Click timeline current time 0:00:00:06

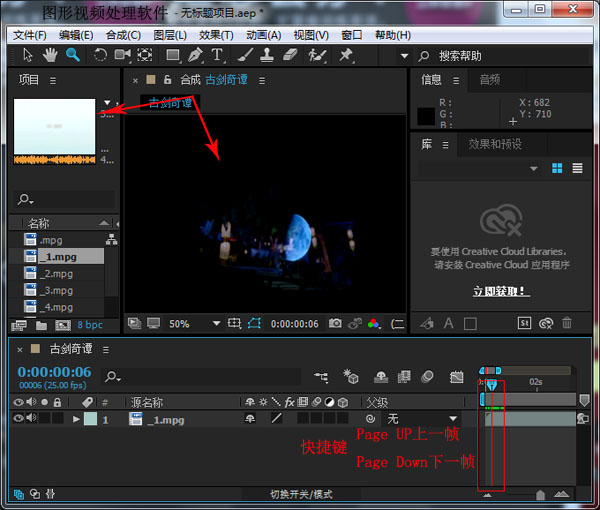pos(54,372)
